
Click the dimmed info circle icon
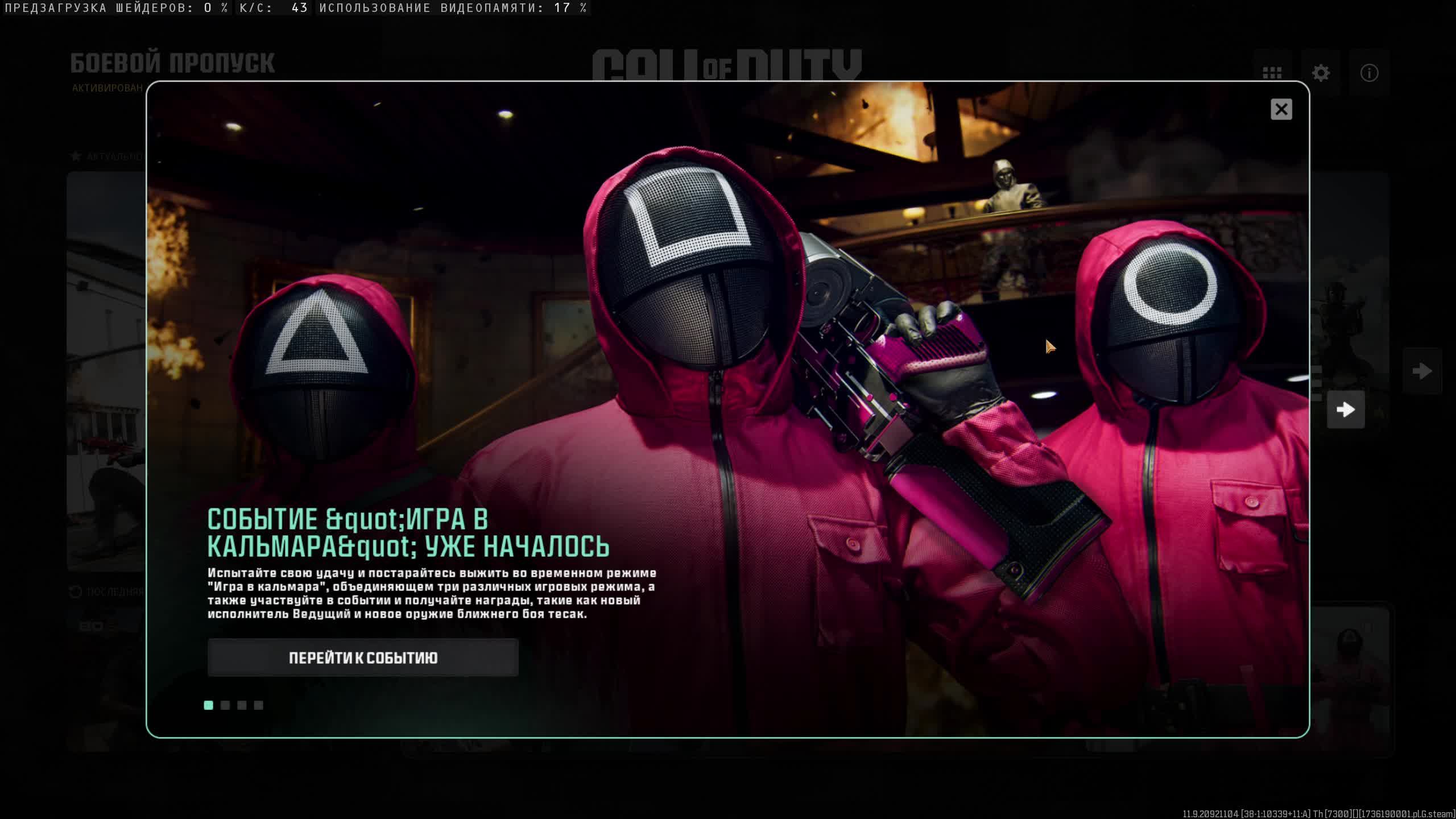coord(1369,73)
